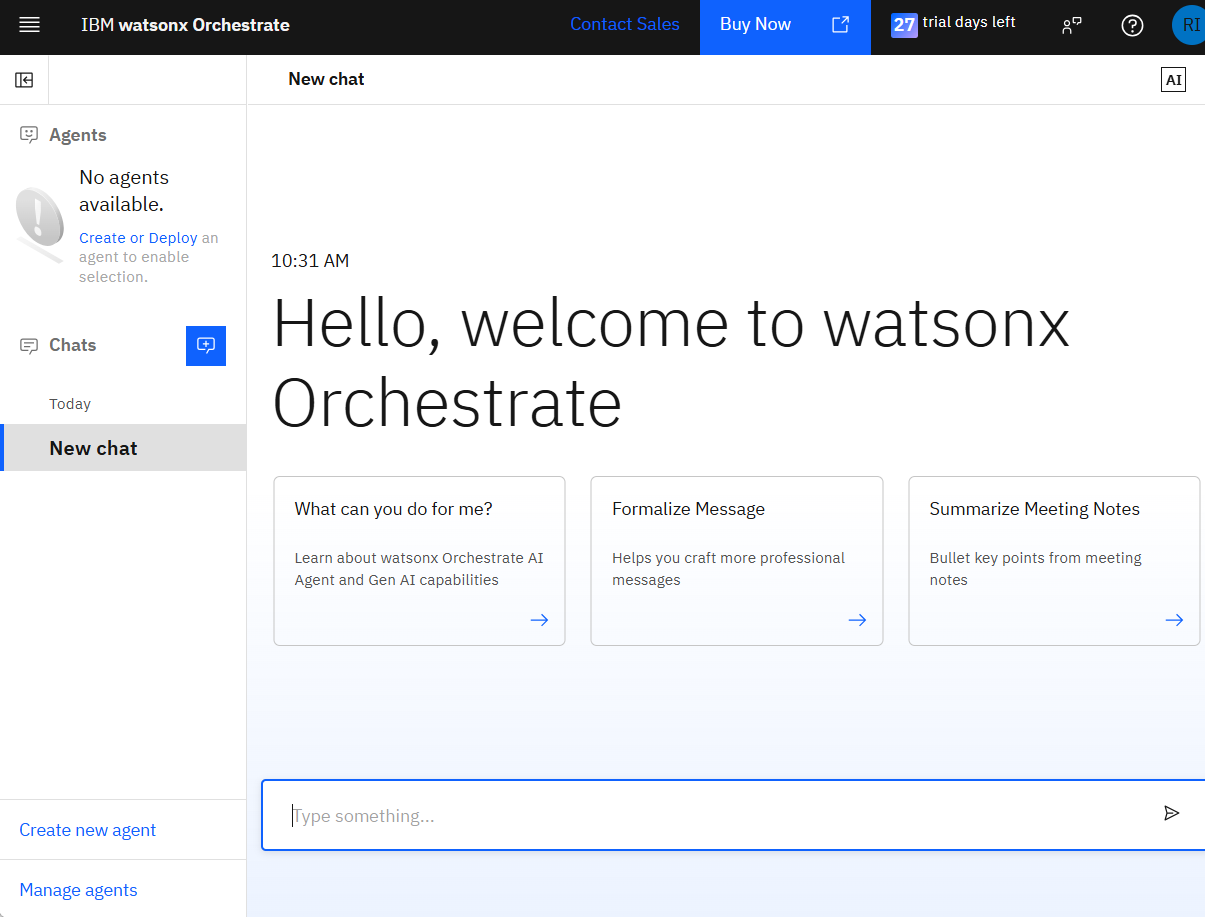Click the New chat header title

click(326, 79)
